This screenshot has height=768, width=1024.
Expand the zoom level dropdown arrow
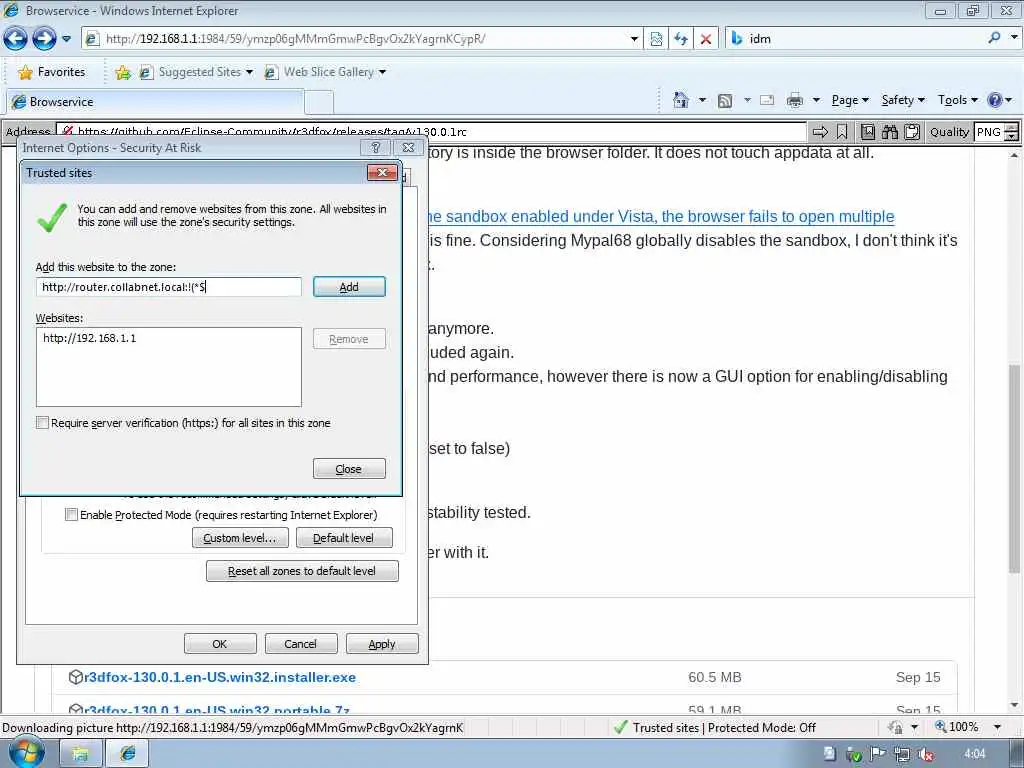point(997,727)
